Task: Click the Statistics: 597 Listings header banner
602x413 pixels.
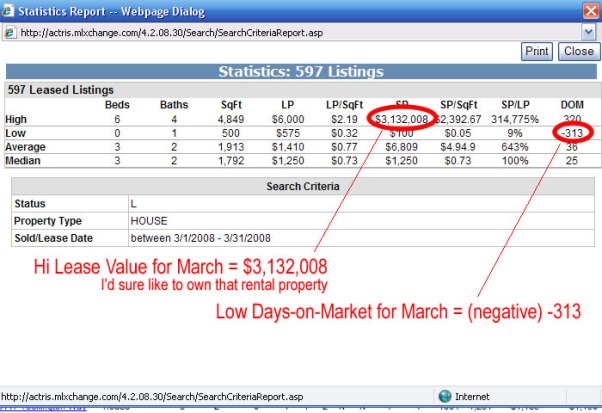Action: (x=300, y=72)
